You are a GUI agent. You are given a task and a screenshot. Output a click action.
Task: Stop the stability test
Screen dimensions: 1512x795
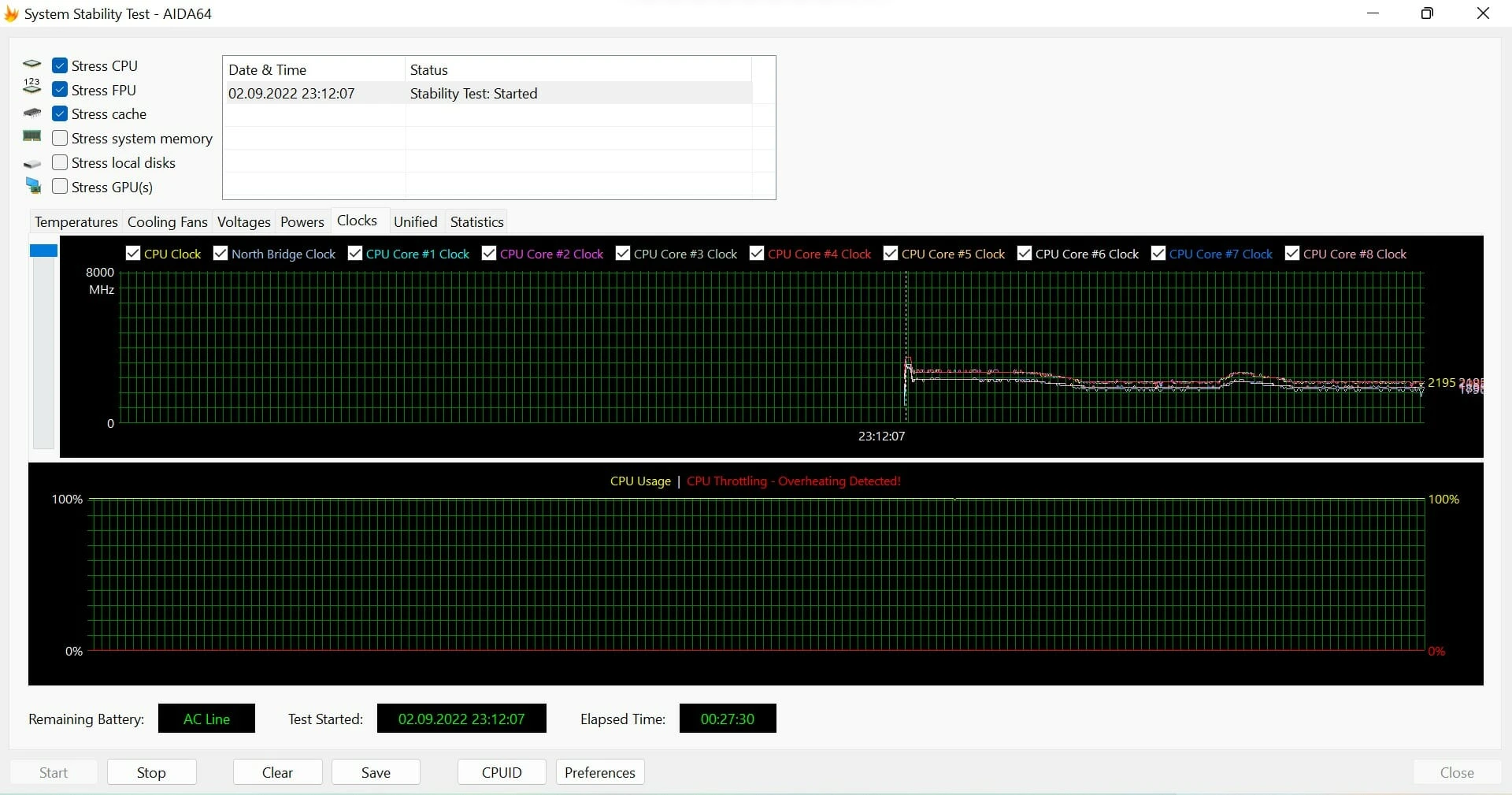[151, 772]
